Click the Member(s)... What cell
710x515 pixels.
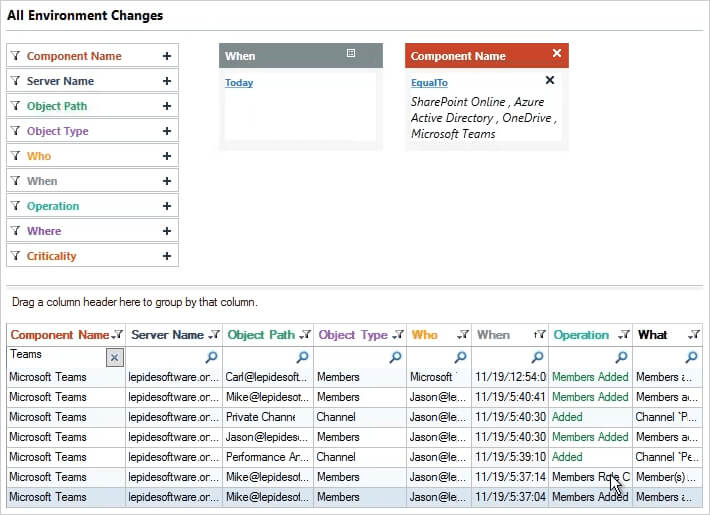(667, 476)
